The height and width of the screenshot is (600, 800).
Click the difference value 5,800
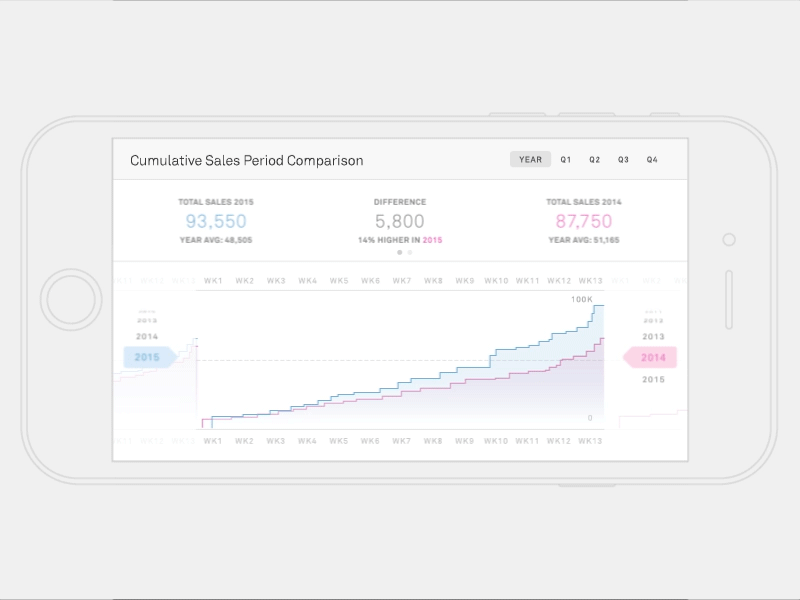tap(398, 222)
